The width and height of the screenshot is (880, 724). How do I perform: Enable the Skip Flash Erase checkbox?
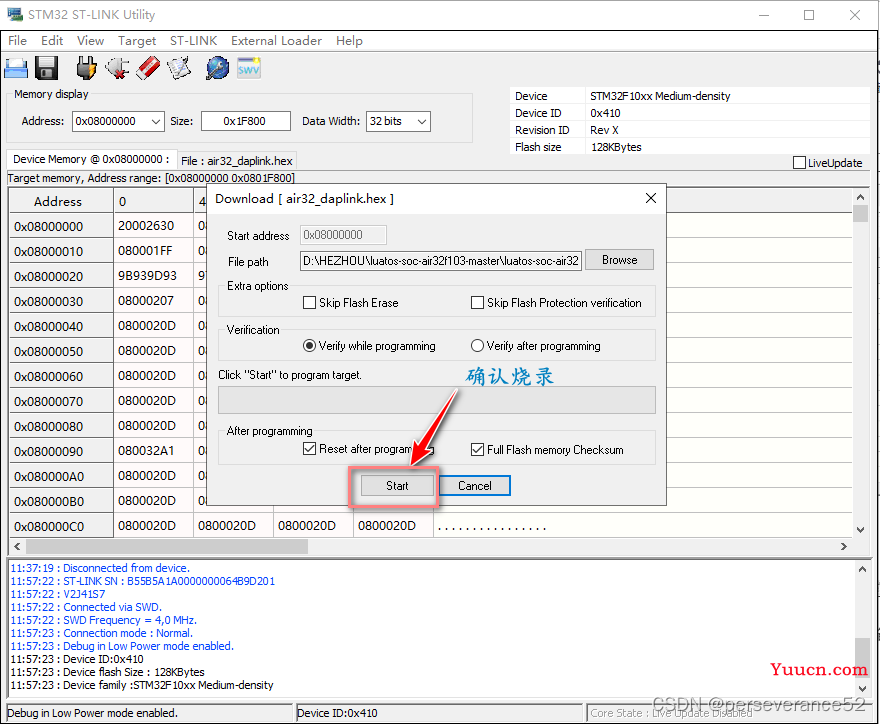pos(309,303)
